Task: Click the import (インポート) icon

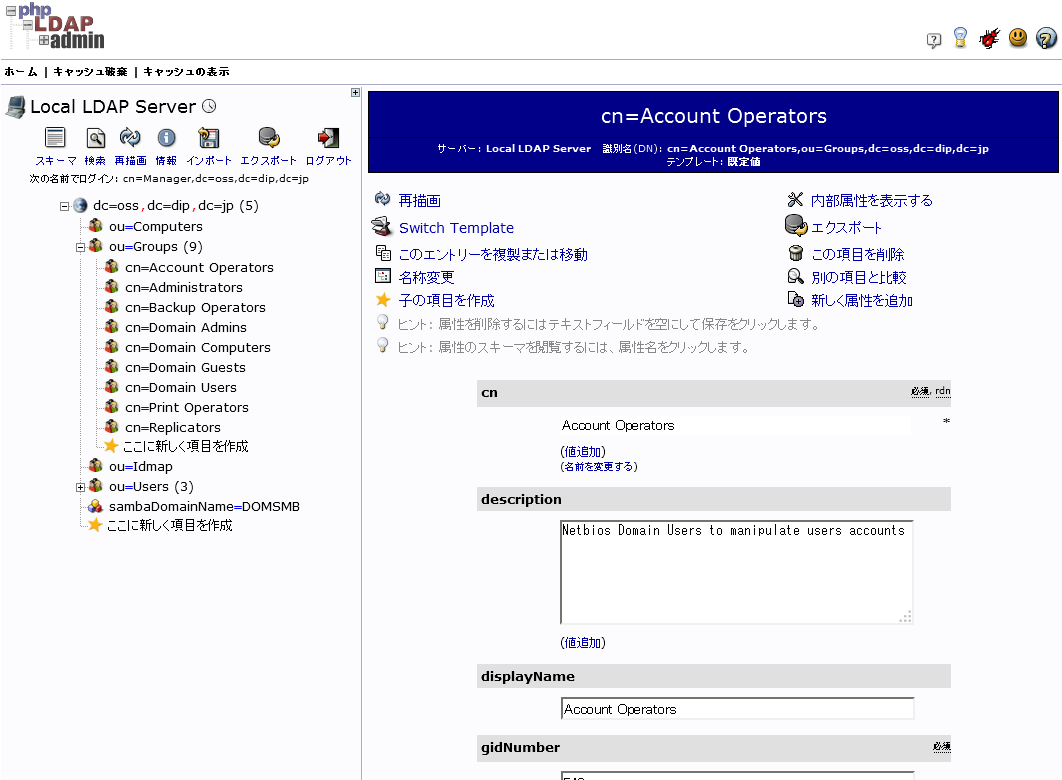Action: (209, 137)
